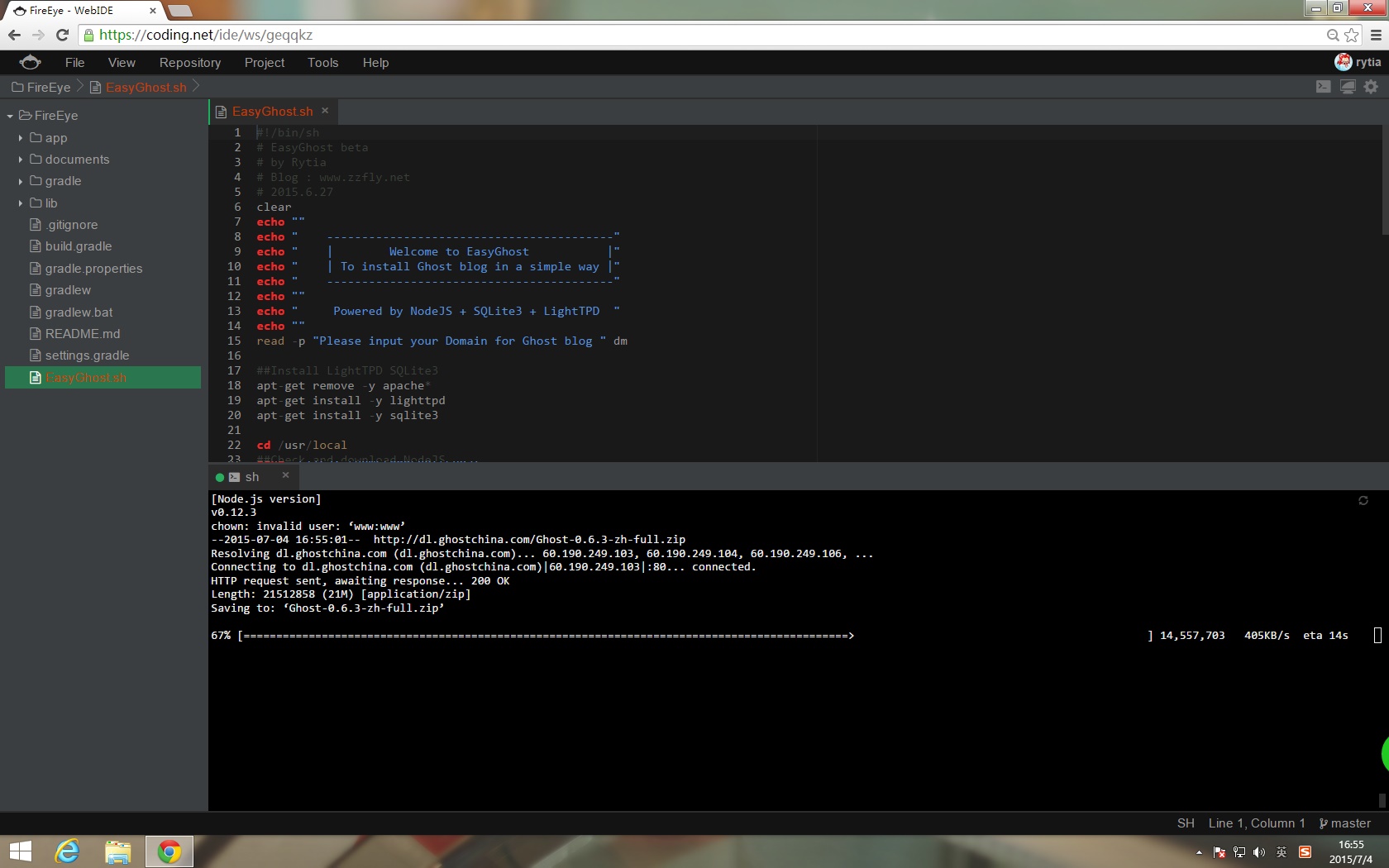Click the browser forward arrow
Screen dimensions: 1389x868
(38, 35)
